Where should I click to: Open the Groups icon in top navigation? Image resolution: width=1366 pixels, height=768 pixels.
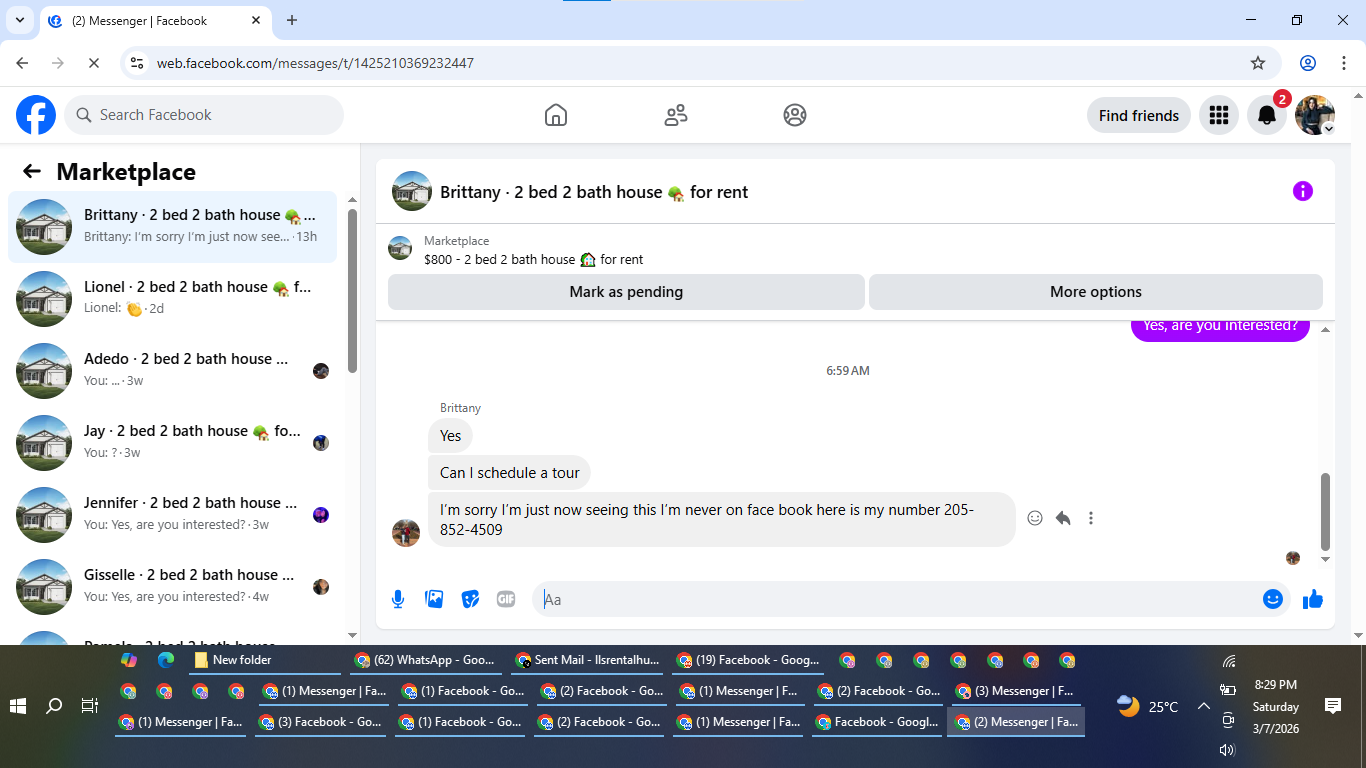(795, 115)
